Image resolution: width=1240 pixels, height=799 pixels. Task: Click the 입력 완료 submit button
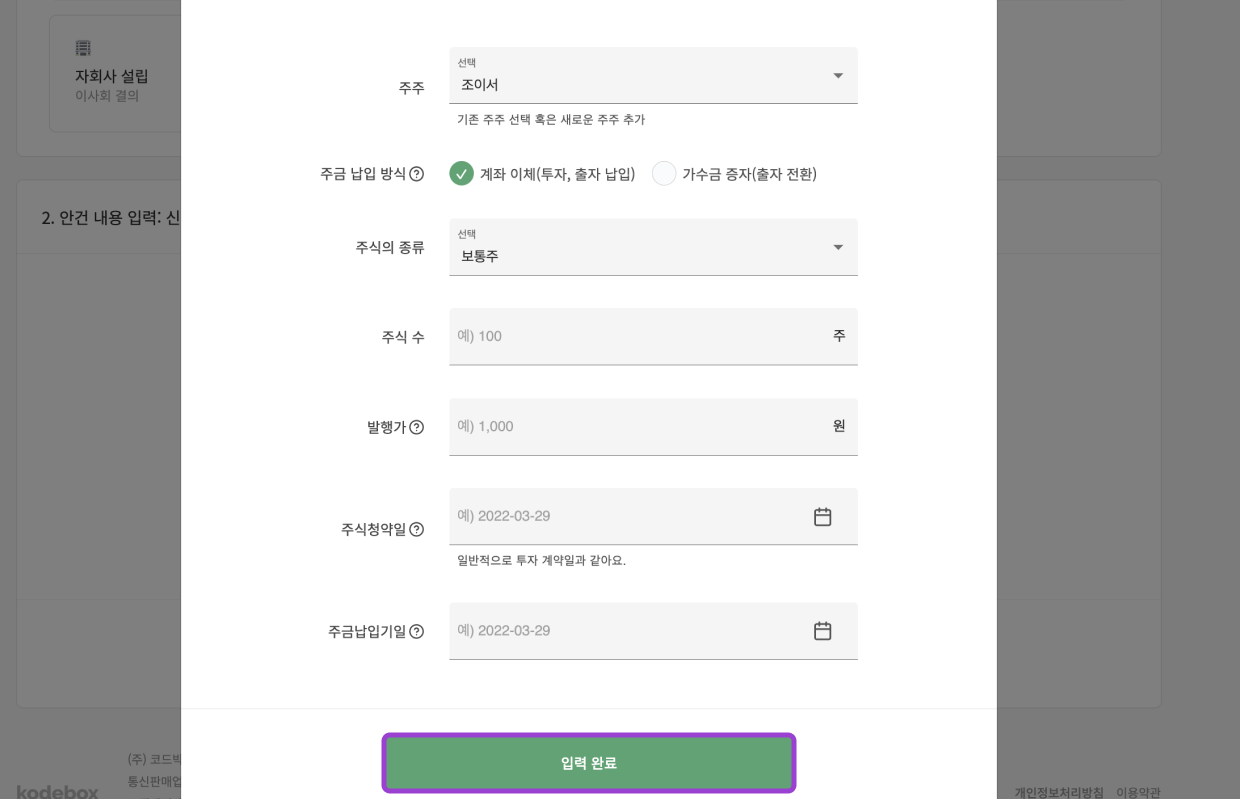(x=589, y=762)
